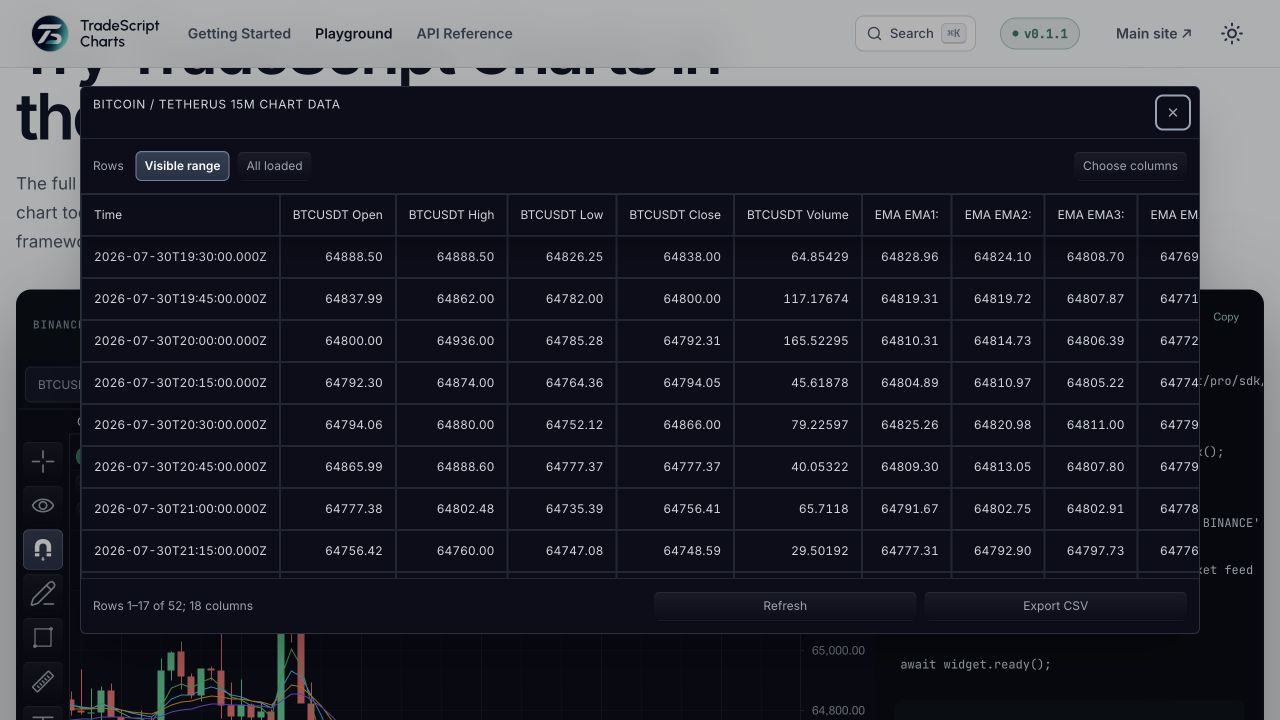Click high value 64936.00

[x=452, y=341]
